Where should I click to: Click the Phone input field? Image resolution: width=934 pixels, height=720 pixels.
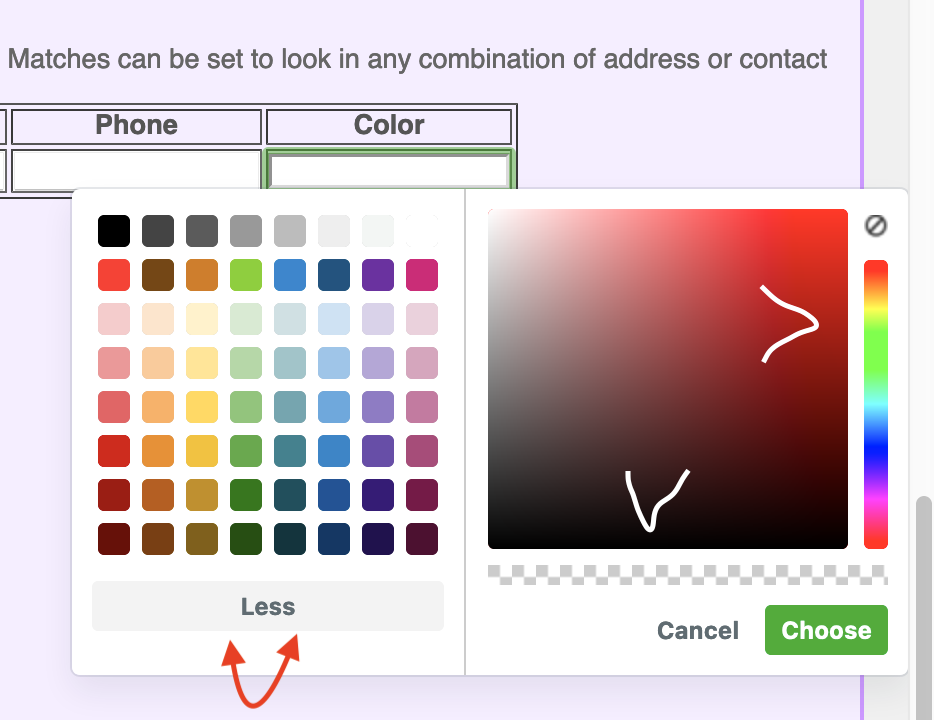coord(136,171)
